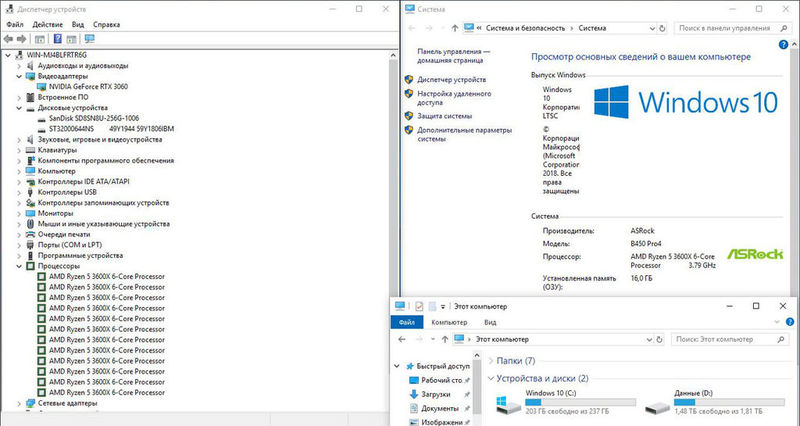
Task: Click refresh icon in Explorer address bar
Action: pyautogui.click(x=659, y=339)
